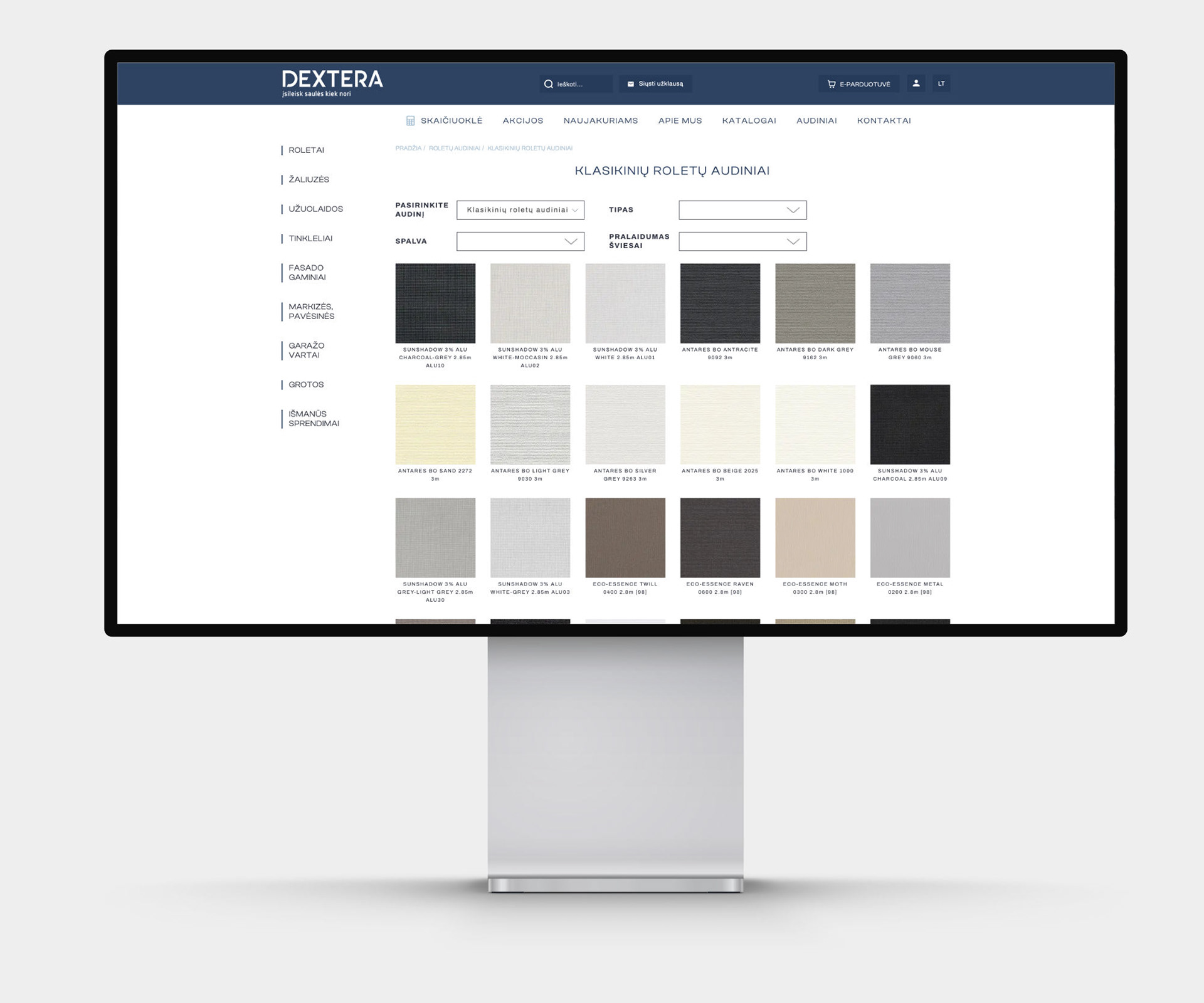Open the Pasirinkite audinį fabric selector
Viewport: 1204px width, 1003px height.
[520, 210]
